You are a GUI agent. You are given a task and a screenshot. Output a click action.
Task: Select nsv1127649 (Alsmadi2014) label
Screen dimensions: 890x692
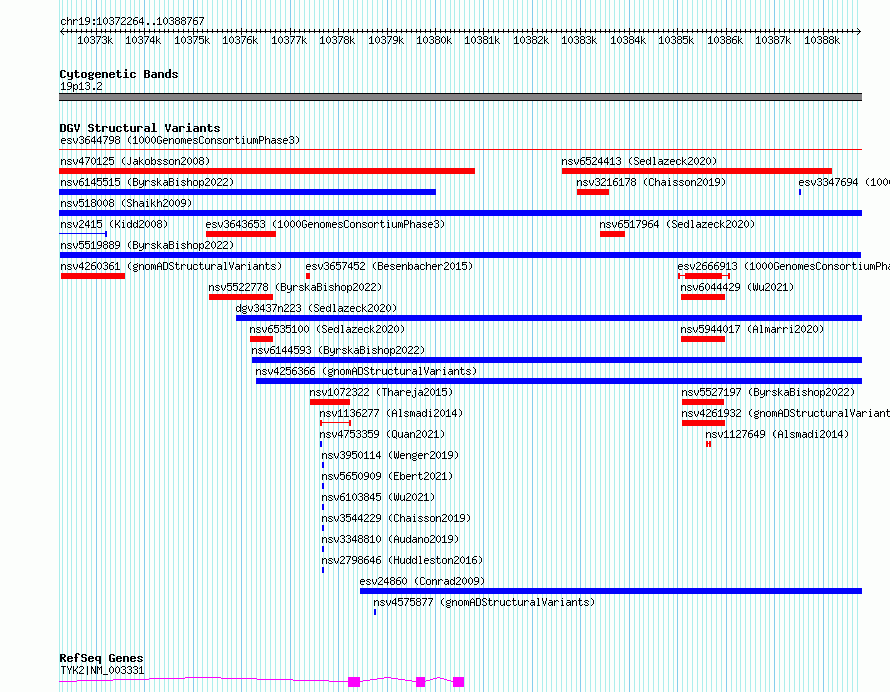[777, 434]
